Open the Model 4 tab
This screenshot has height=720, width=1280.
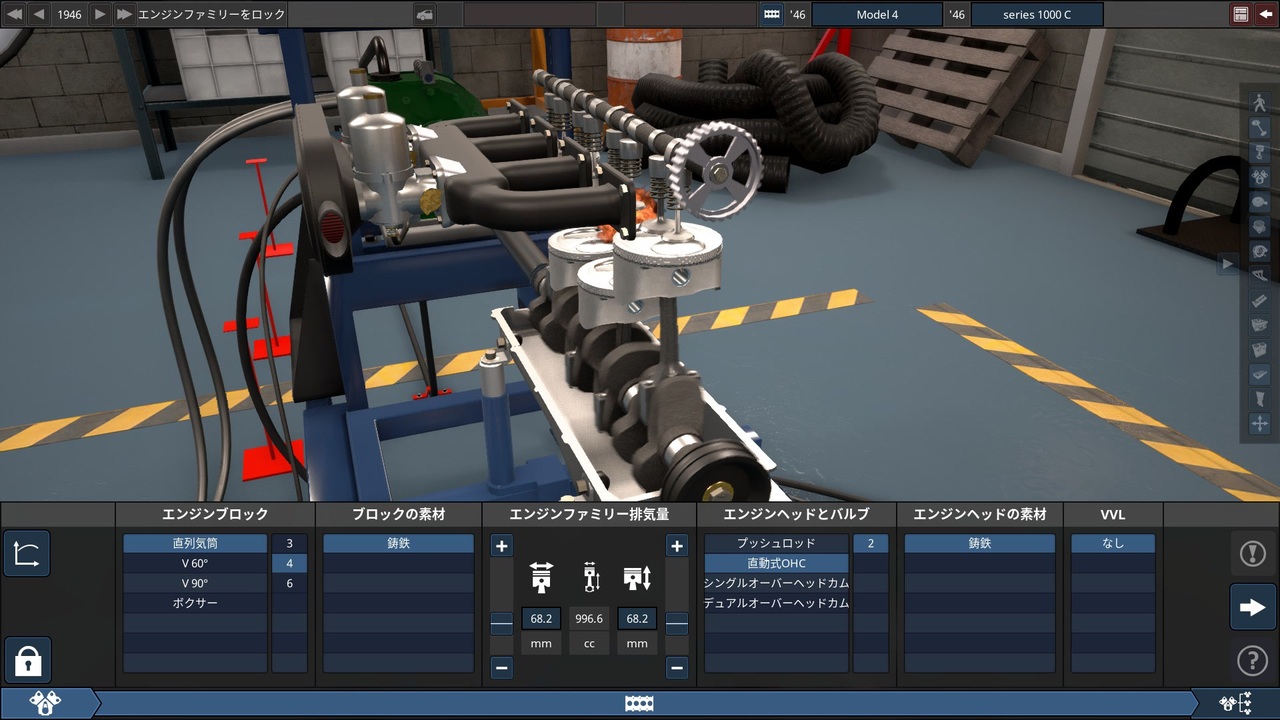pos(877,15)
